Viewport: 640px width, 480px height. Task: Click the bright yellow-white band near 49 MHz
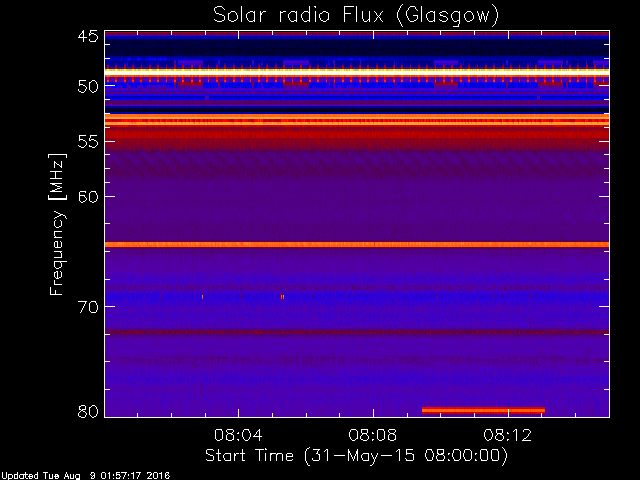tap(357, 72)
